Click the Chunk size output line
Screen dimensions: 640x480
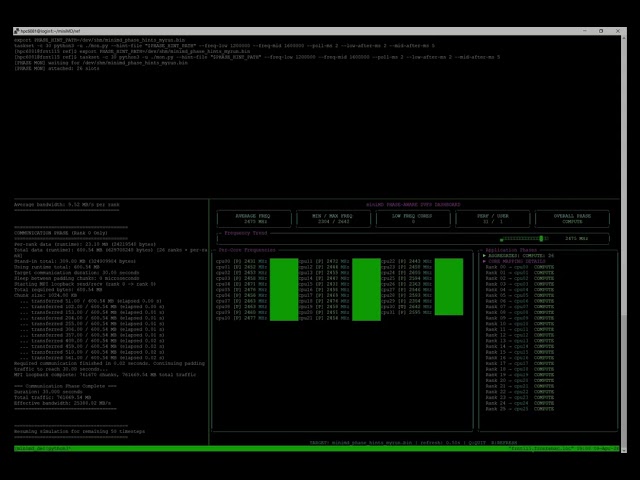[x=44, y=295]
